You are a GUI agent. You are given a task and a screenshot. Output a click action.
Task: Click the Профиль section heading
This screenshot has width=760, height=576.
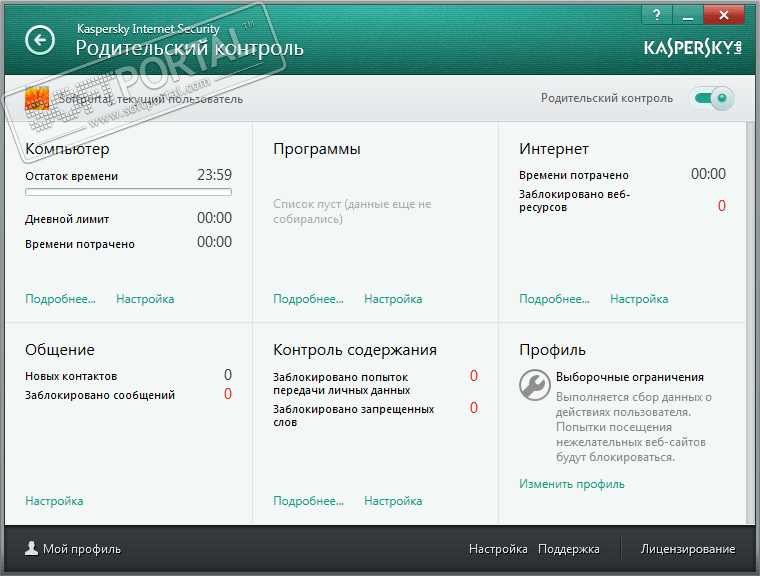point(553,350)
